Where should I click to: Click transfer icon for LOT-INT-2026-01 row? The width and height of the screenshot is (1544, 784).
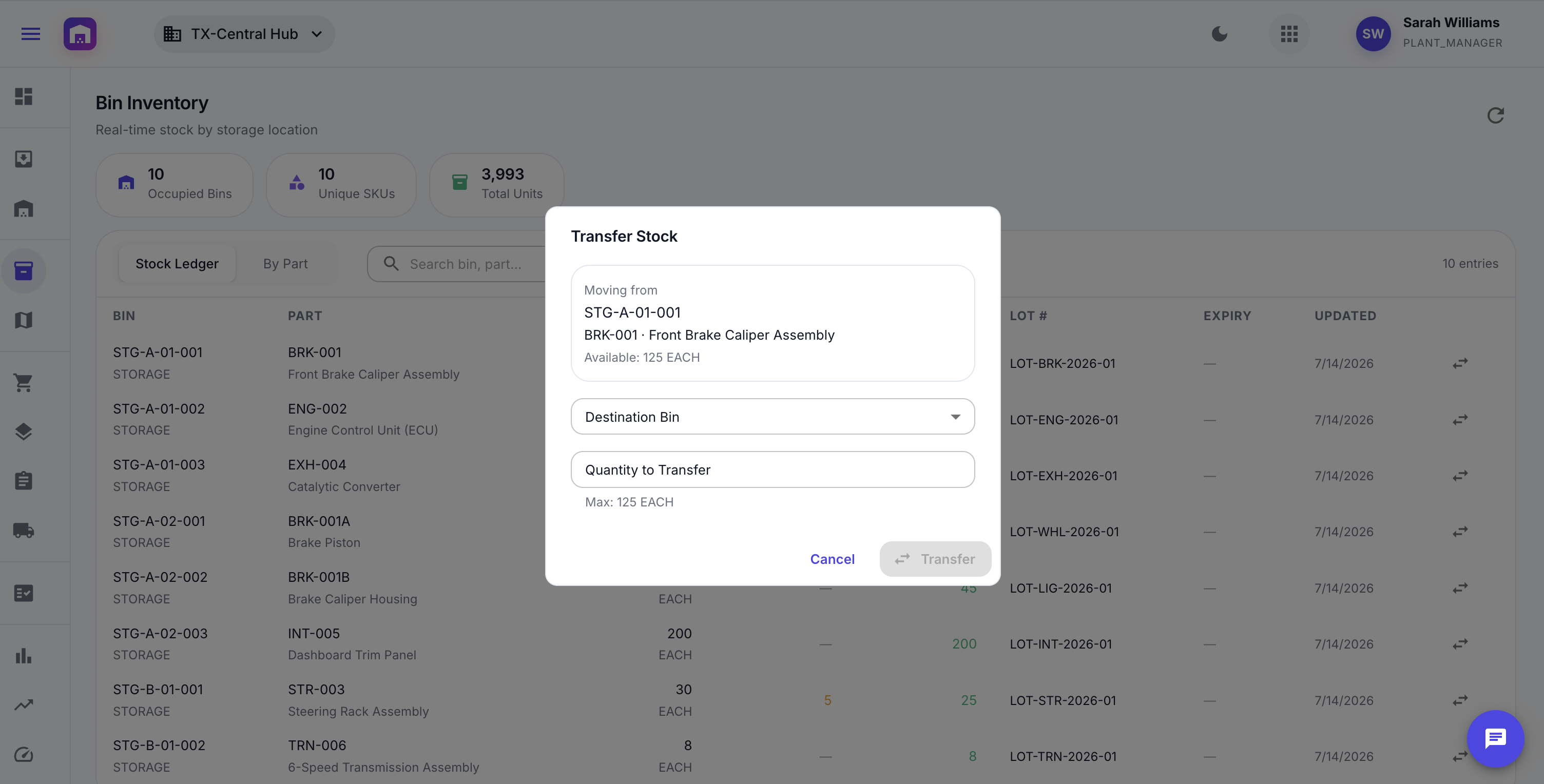(1460, 644)
